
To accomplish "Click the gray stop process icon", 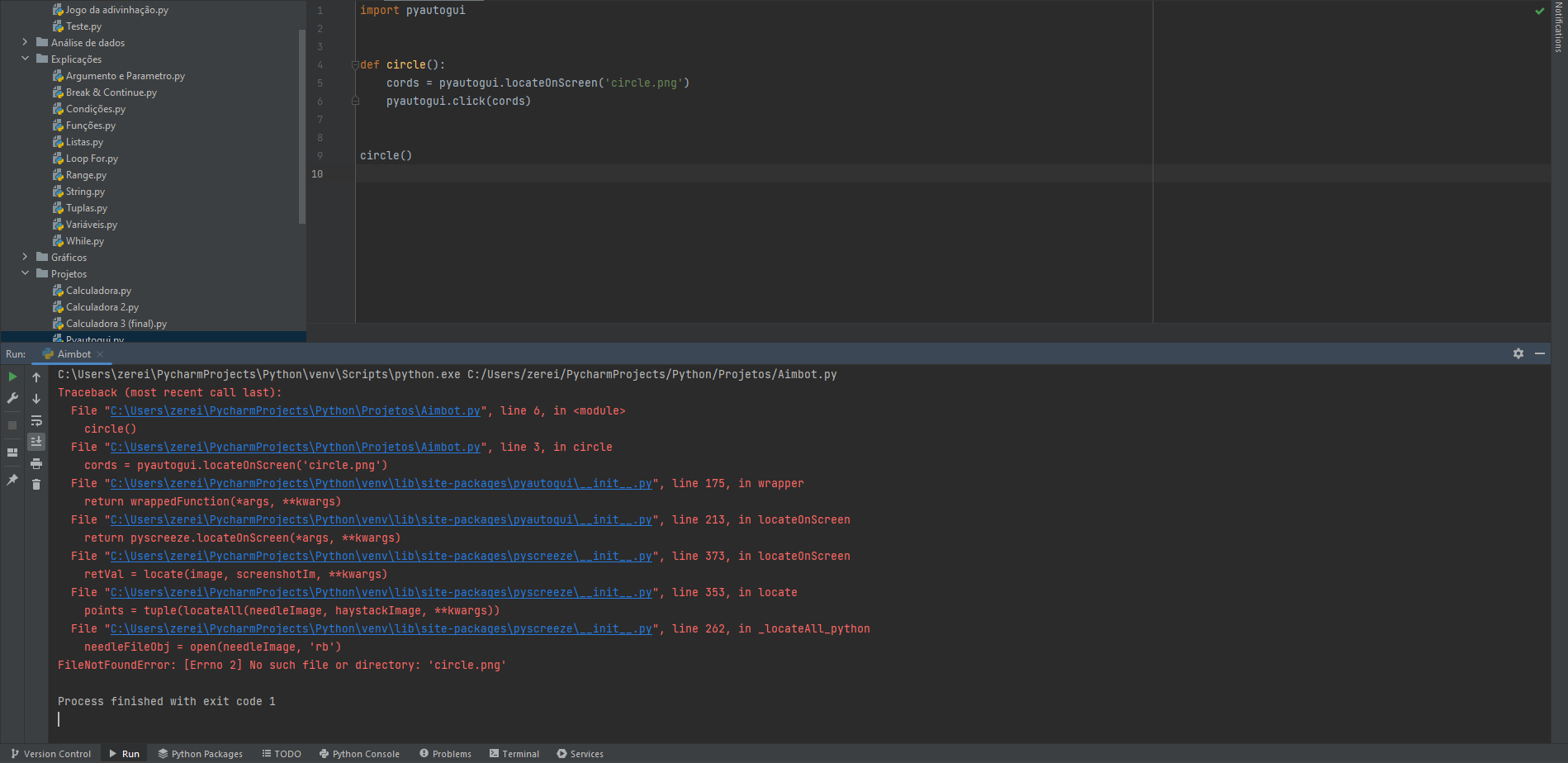I will pyautogui.click(x=12, y=425).
